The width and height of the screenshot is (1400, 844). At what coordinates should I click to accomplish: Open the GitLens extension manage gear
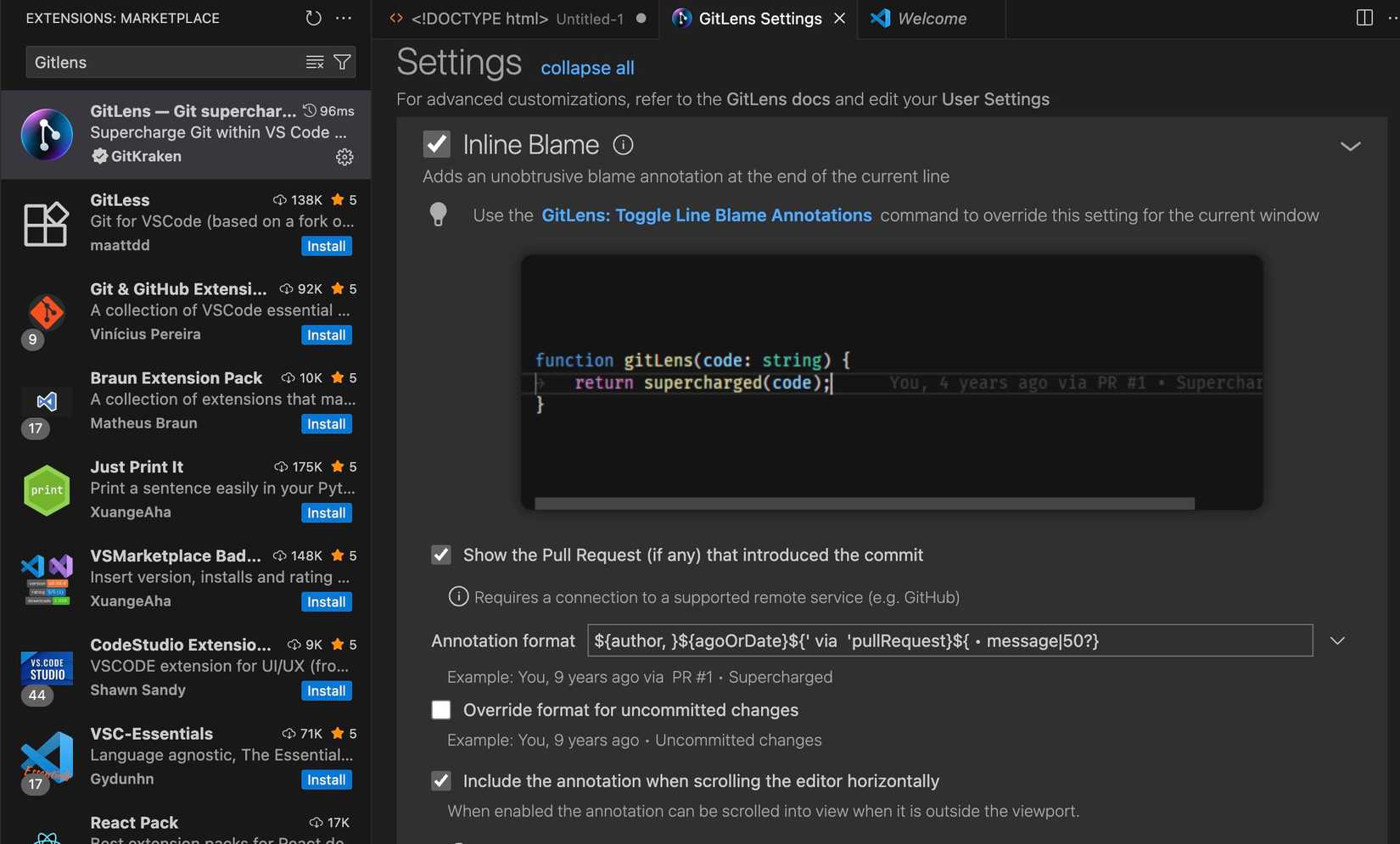tap(344, 157)
